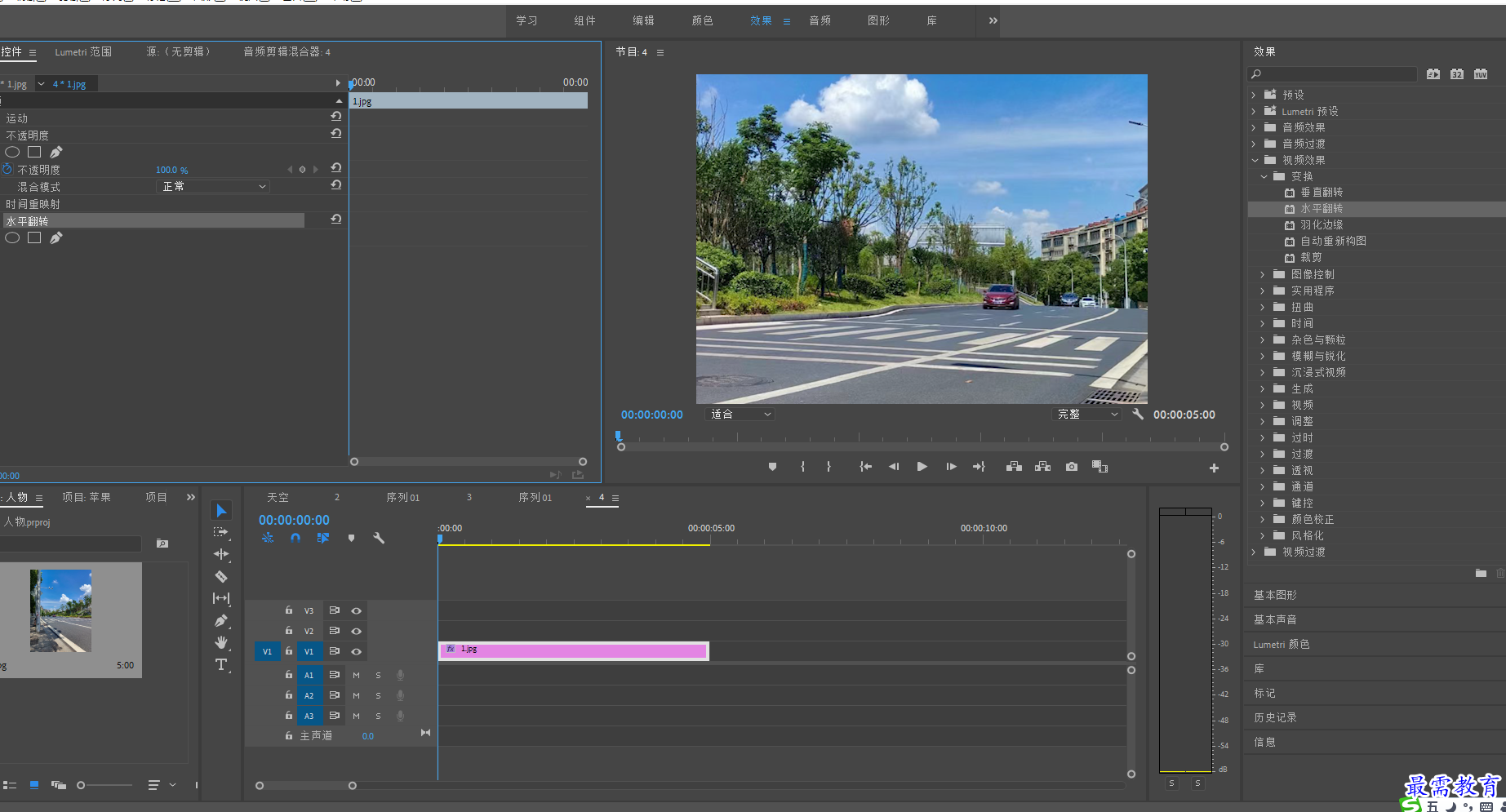The height and width of the screenshot is (812, 1506).
Task: Toggle linked selection in timeline
Action: coord(323,538)
